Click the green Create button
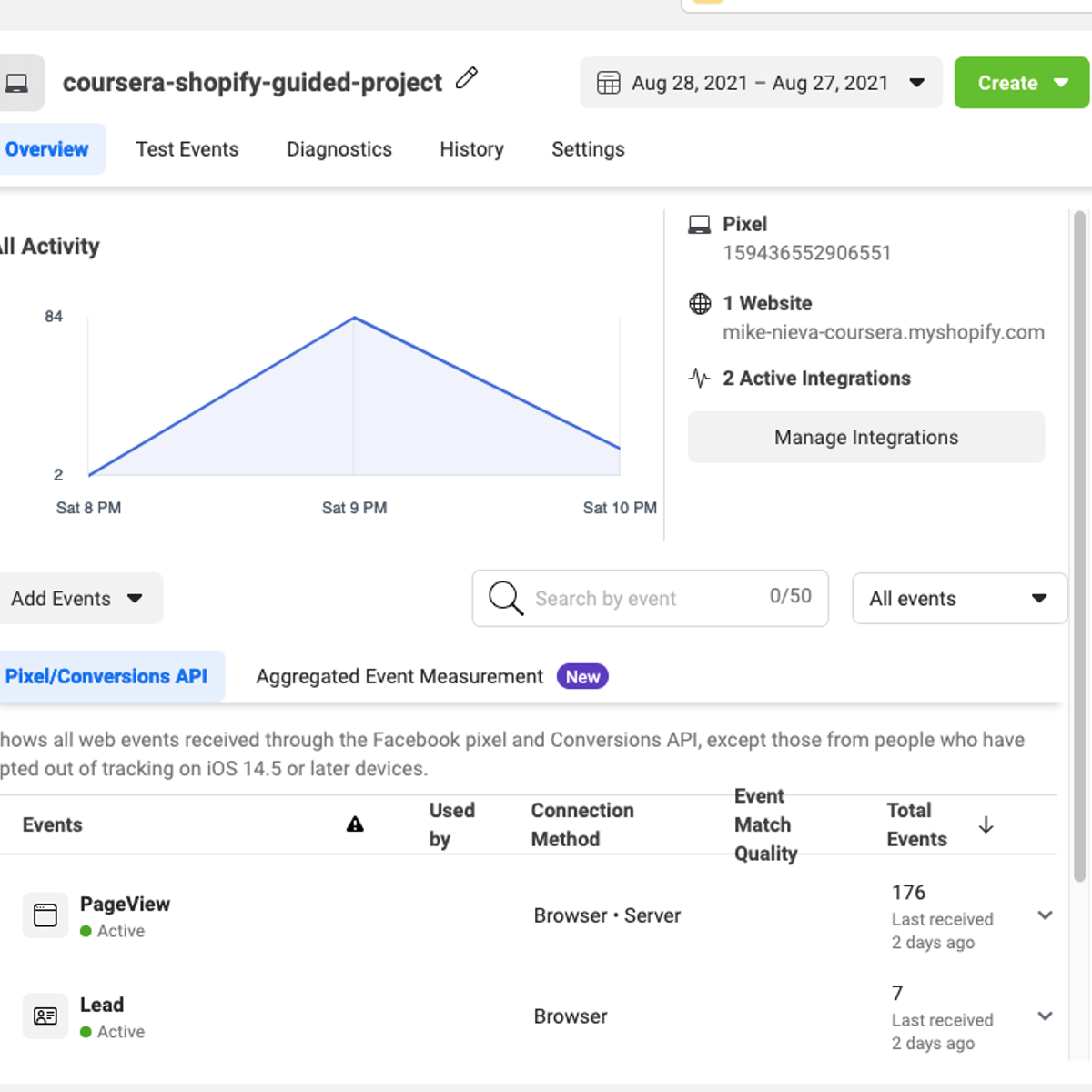This screenshot has width=1092, height=1092. (1021, 82)
